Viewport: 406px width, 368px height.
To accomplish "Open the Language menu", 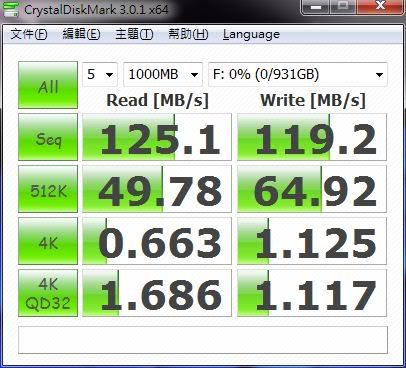I will [251, 34].
